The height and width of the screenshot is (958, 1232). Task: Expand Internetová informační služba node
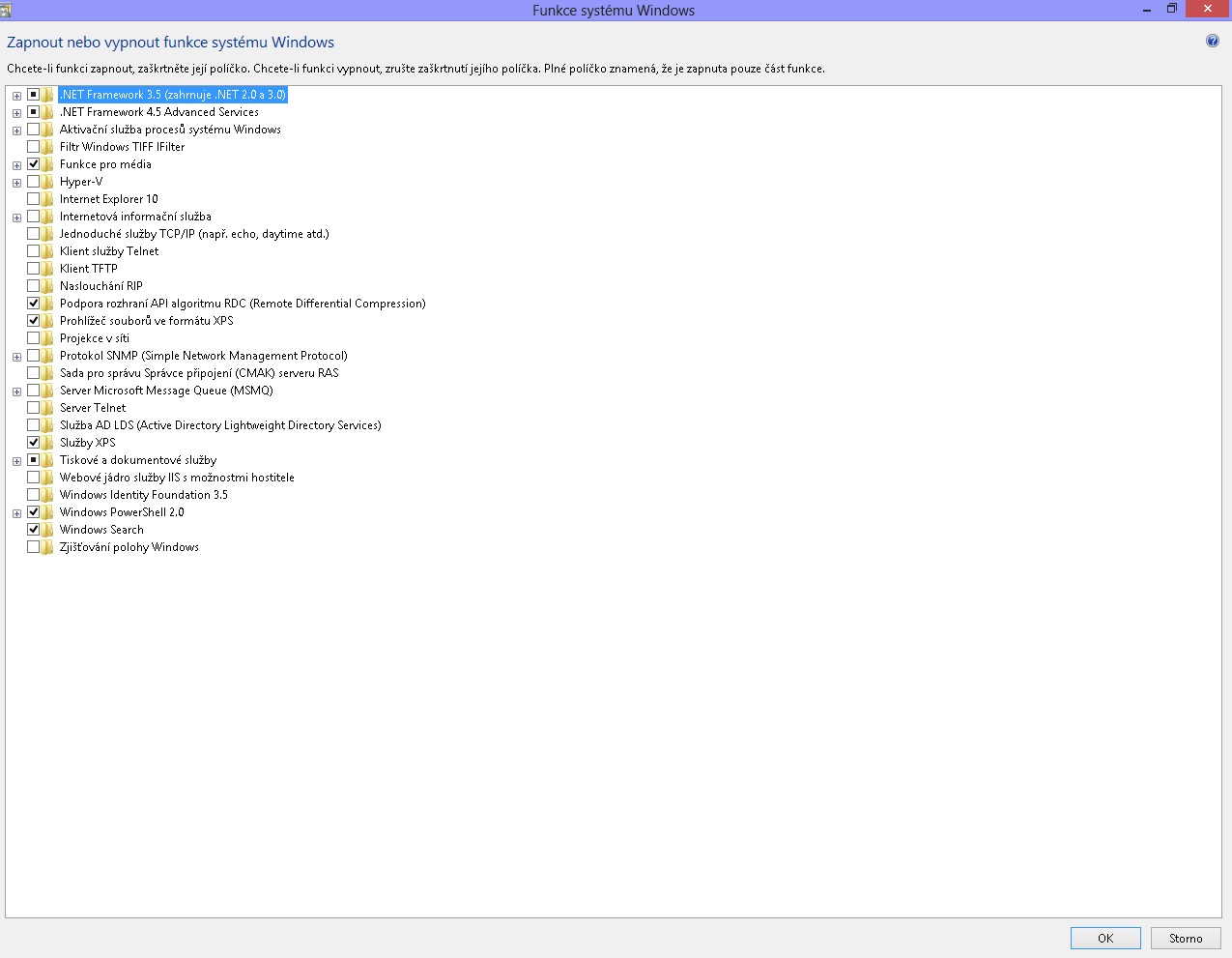click(x=16, y=218)
